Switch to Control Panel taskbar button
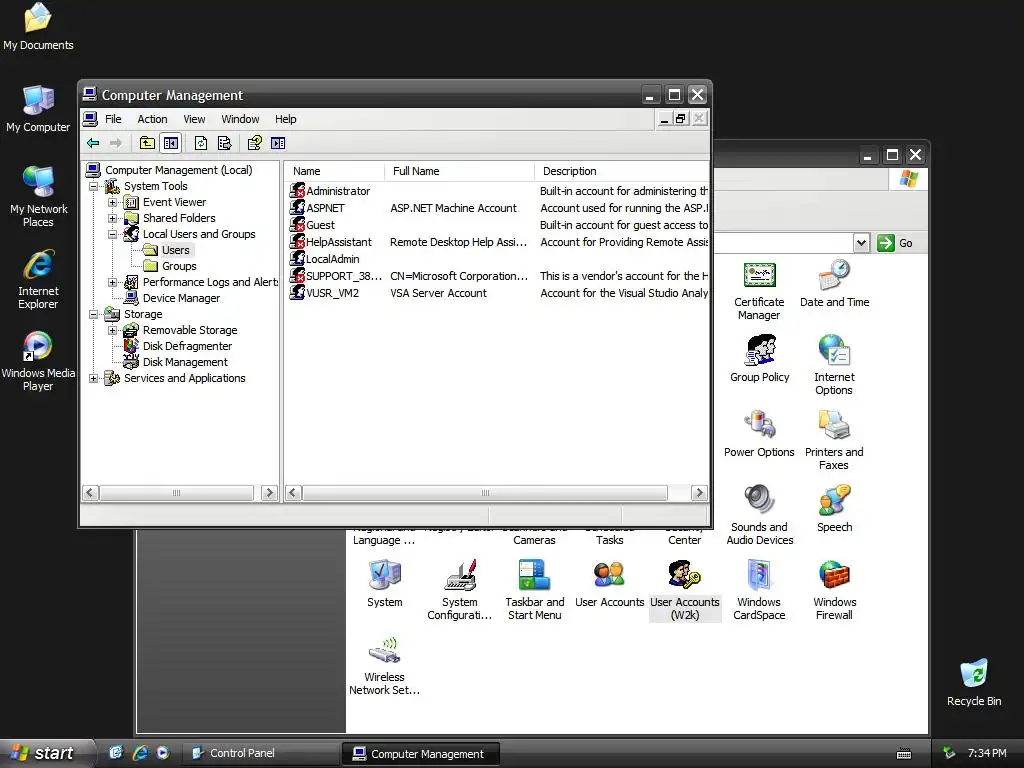Image resolution: width=1024 pixels, height=768 pixels. click(x=259, y=753)
